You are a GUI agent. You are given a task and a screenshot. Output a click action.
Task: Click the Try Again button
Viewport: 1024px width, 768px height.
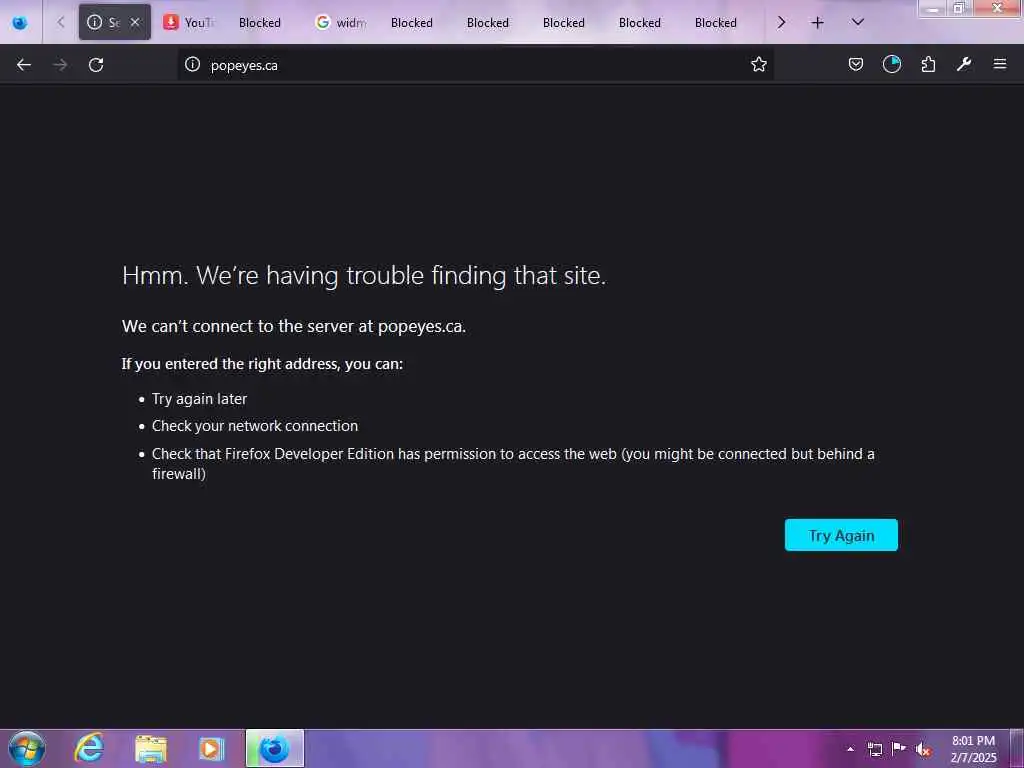841,535
